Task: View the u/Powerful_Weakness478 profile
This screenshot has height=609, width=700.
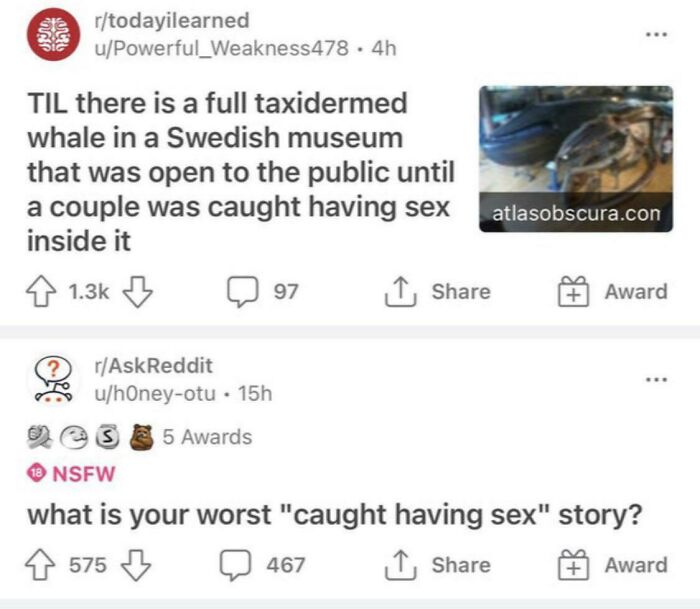Action: 221,48
